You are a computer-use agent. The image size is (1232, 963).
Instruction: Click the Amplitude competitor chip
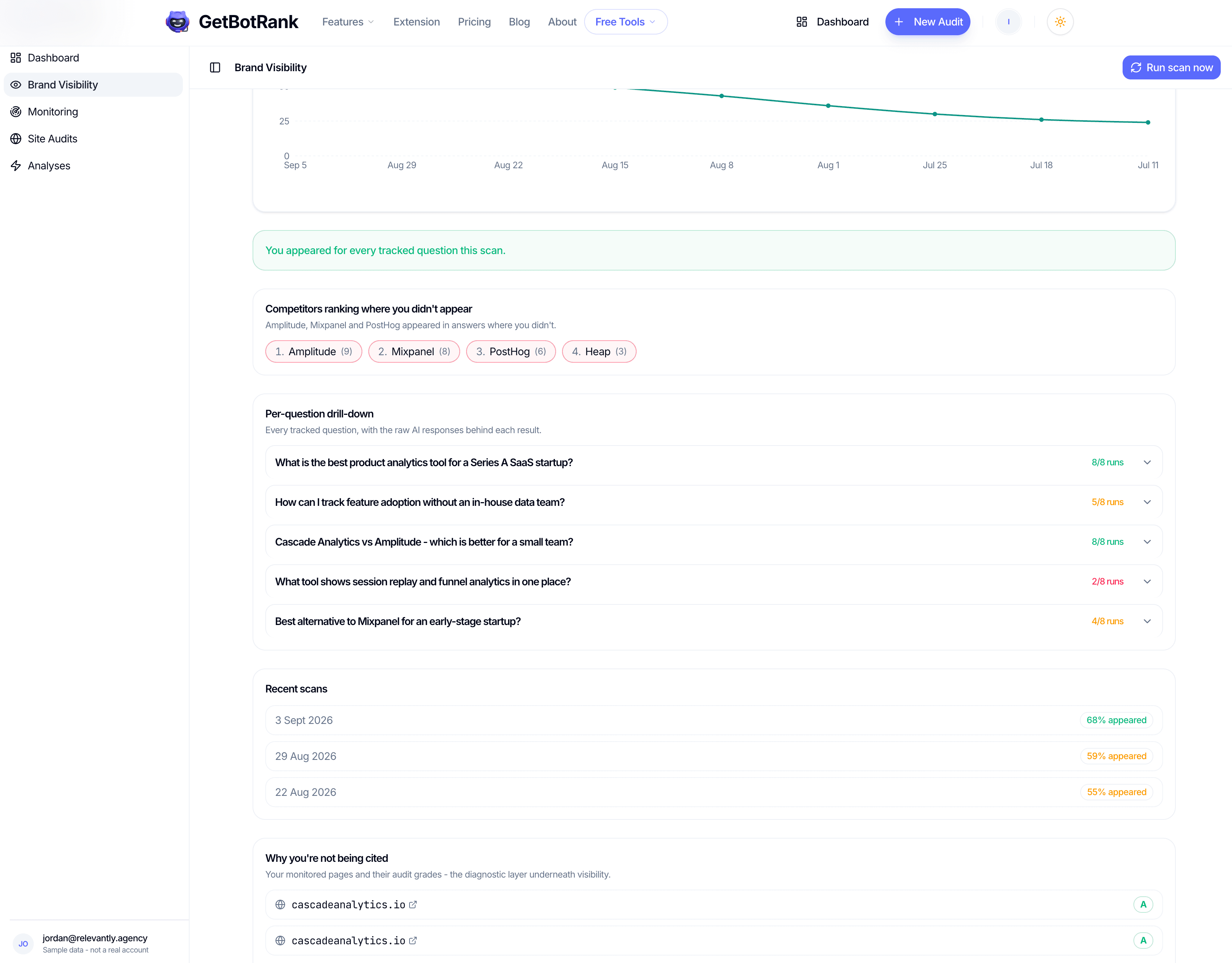314,351
